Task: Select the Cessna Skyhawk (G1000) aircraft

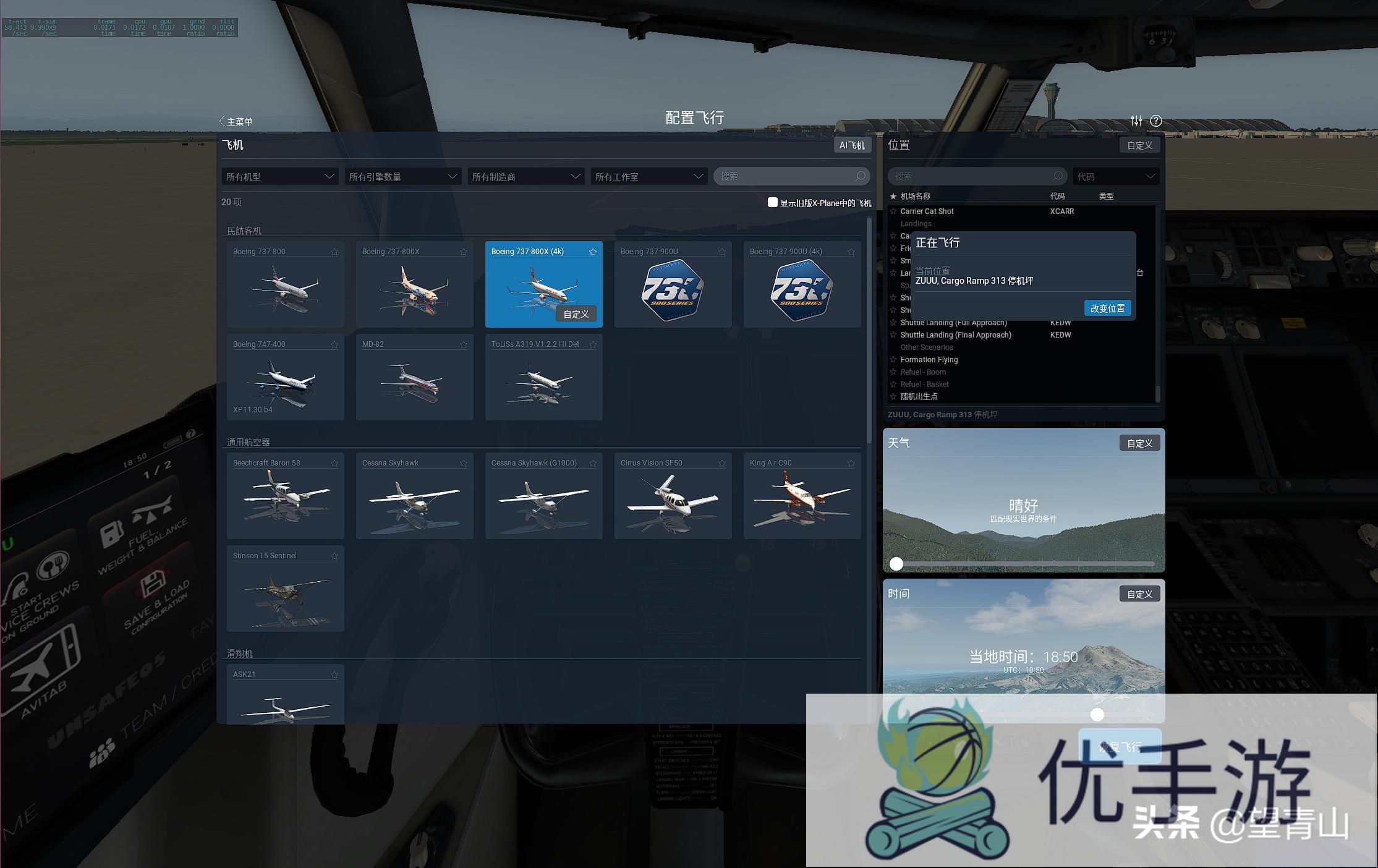Action: [544, 496]
